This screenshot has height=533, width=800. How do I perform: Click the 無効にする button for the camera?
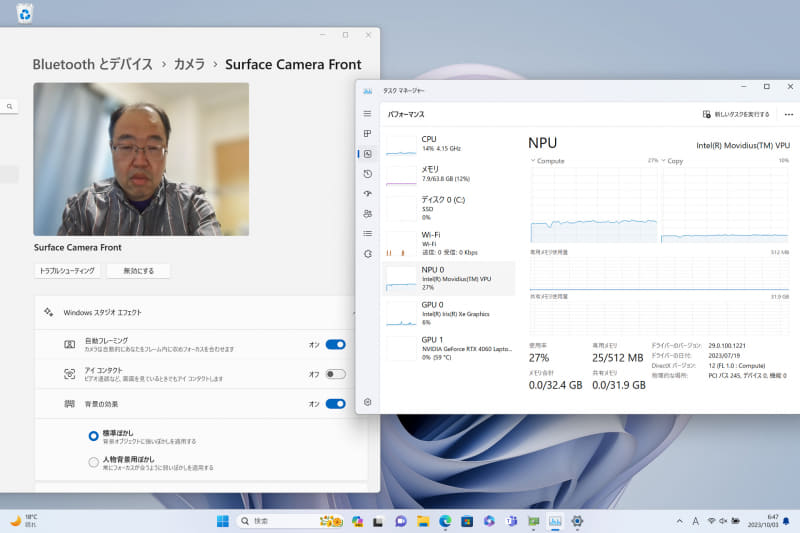click(x=138, y=270)
